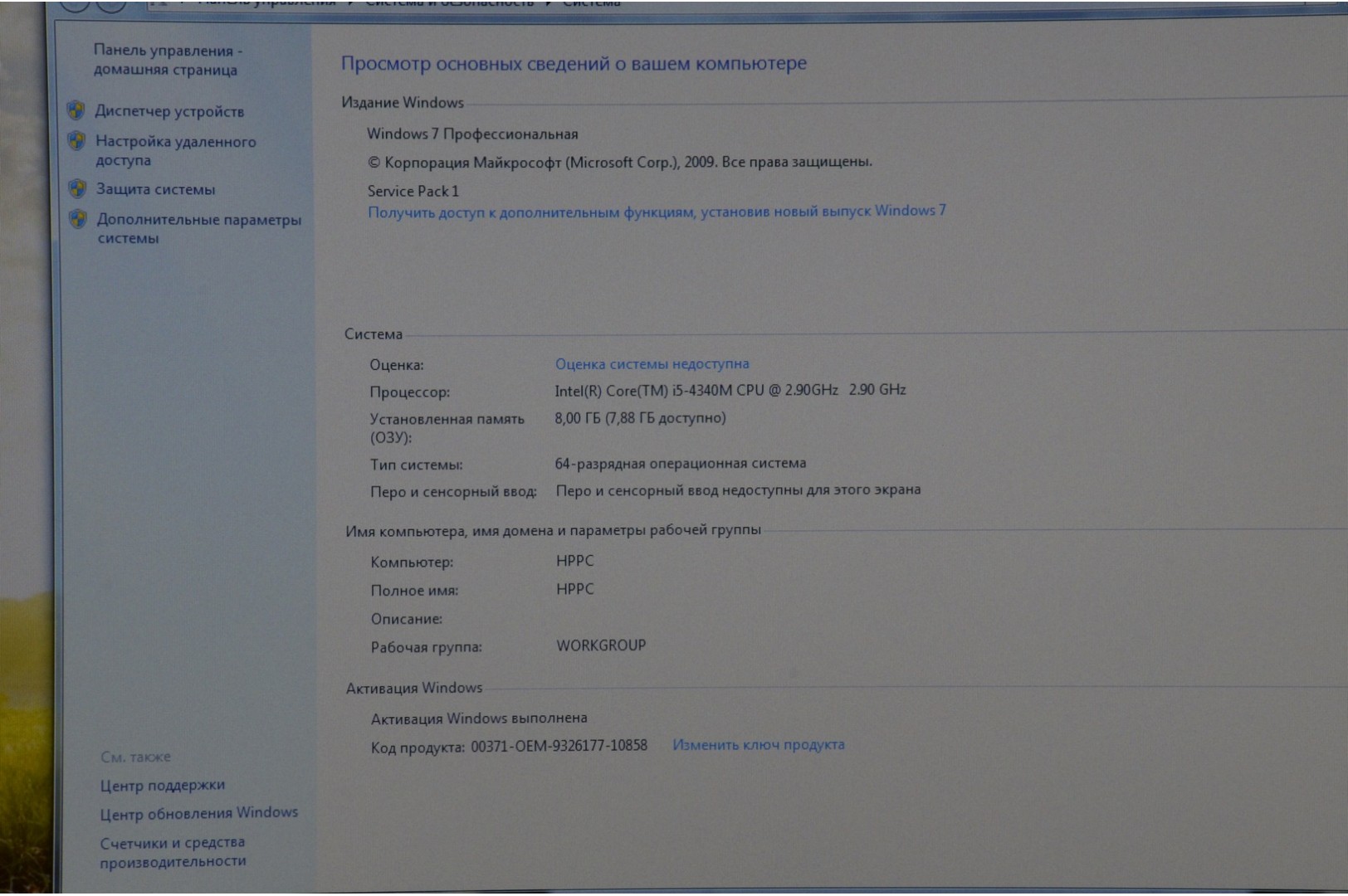Click the shield icon beside Защита системы

[x=77, y=189]
